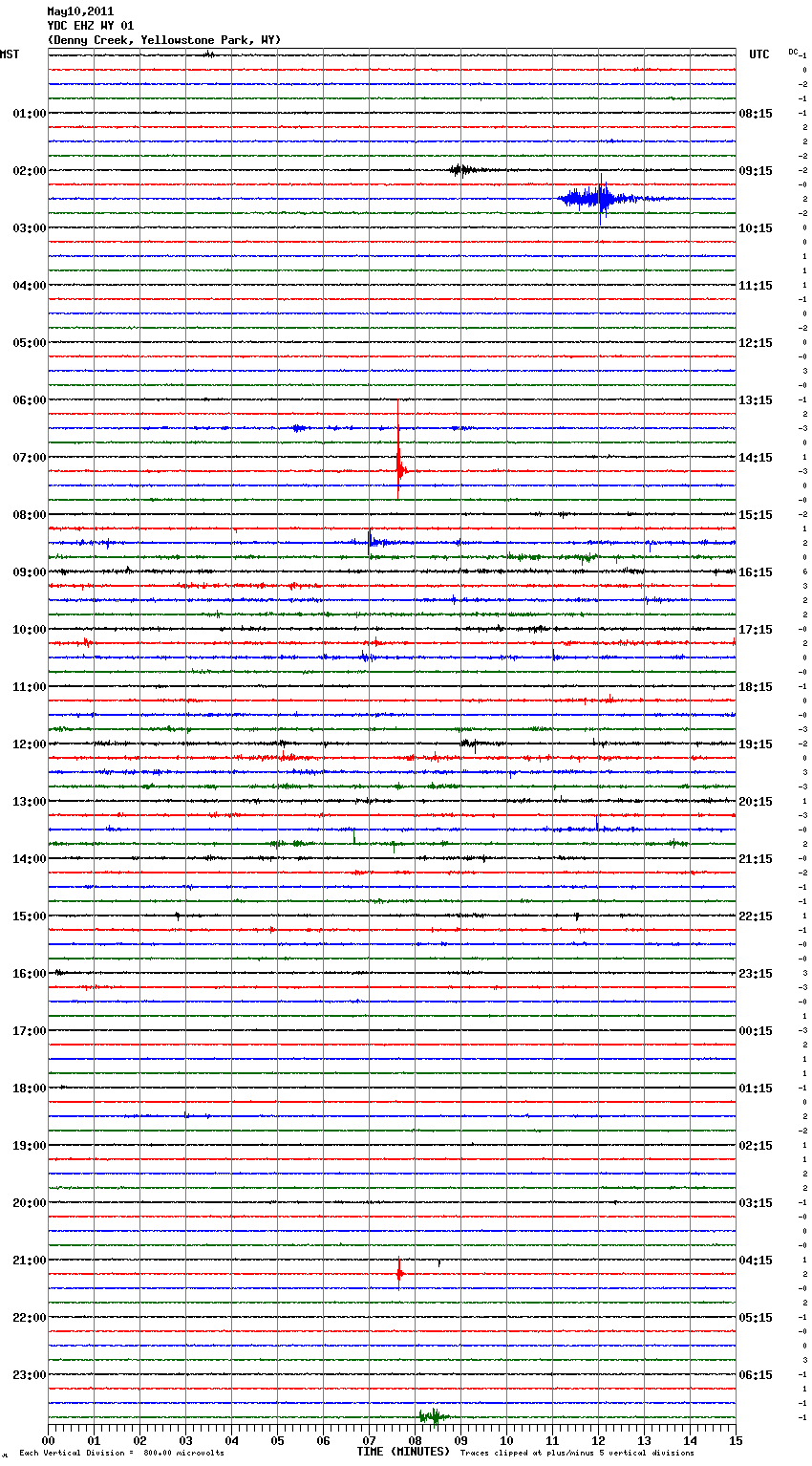812x1466 pixels.
Task: Click the 09:15 UTC time label
Action: click(756, 171)
